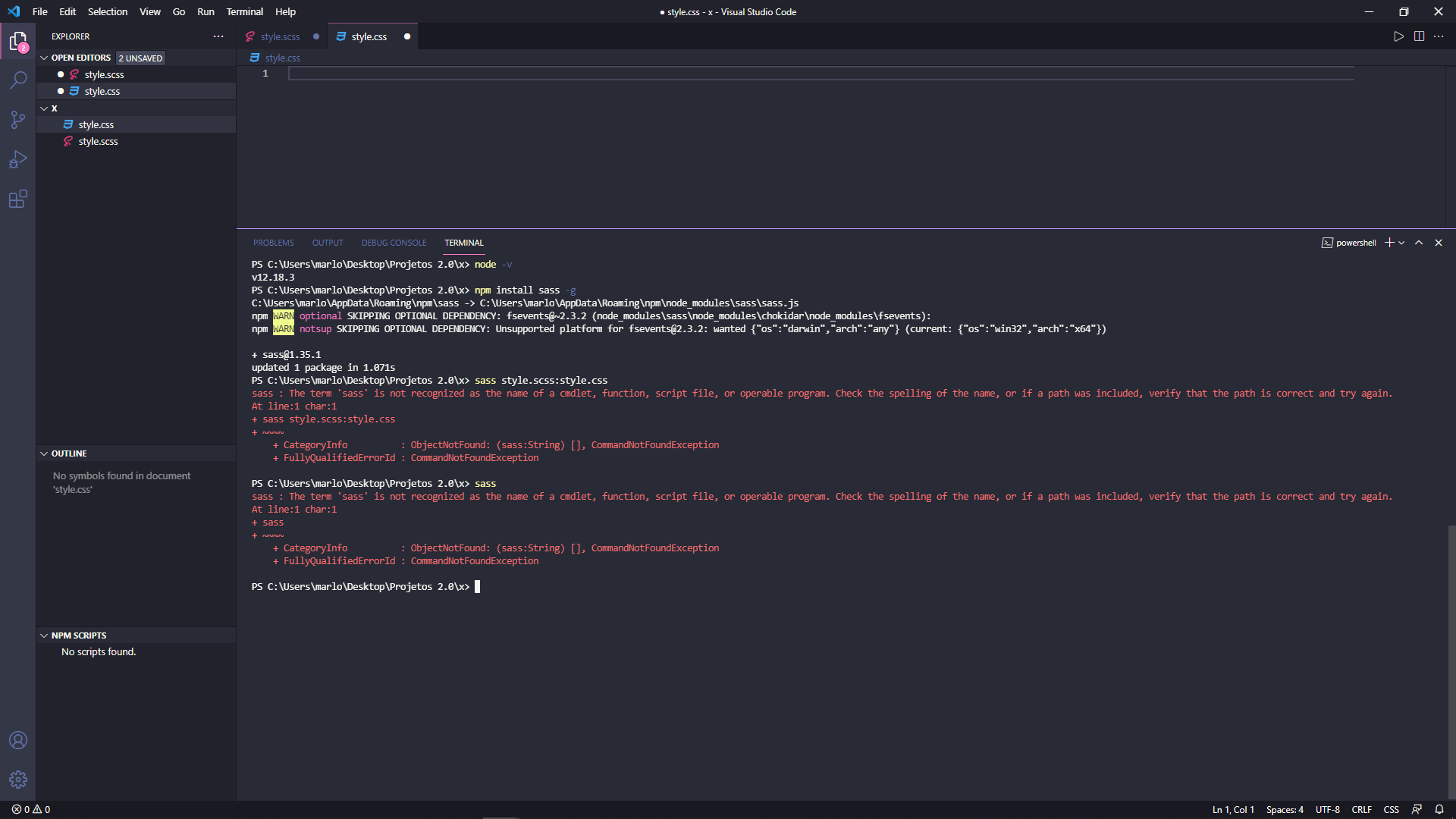Select the style.css editor tab
The height and width of the screenshot is (819, 1456).
pyautogui.click(x=372, y=36)
